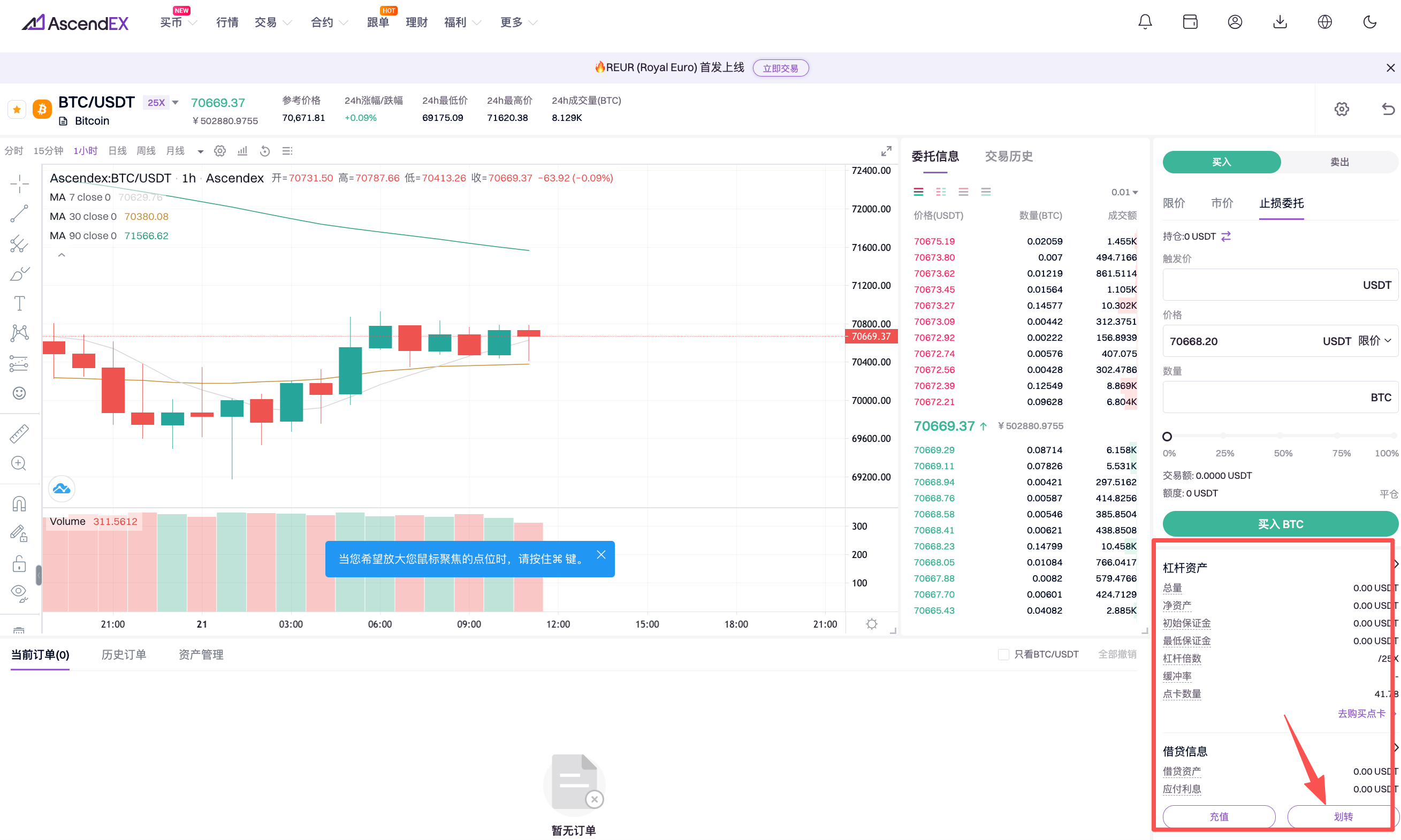
Task: Toggle dark mode moon icon
Action: tap(1369, 22)
